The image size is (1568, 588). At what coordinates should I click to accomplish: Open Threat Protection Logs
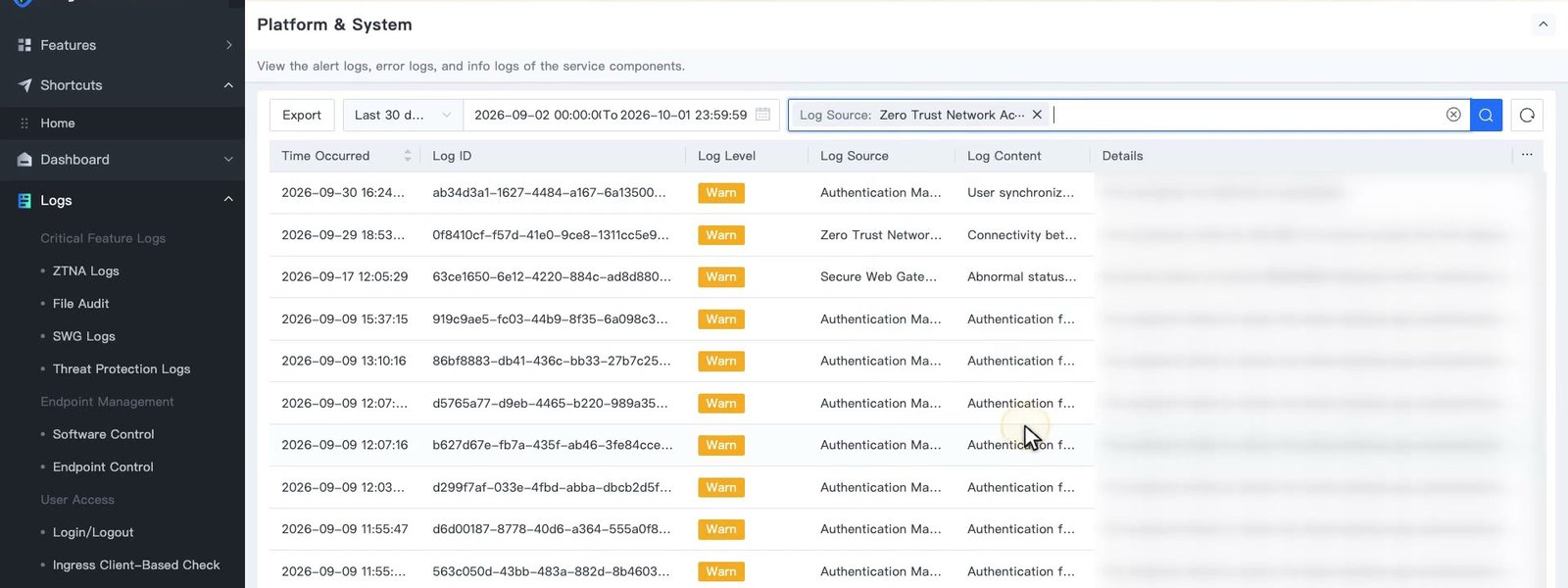122,369
